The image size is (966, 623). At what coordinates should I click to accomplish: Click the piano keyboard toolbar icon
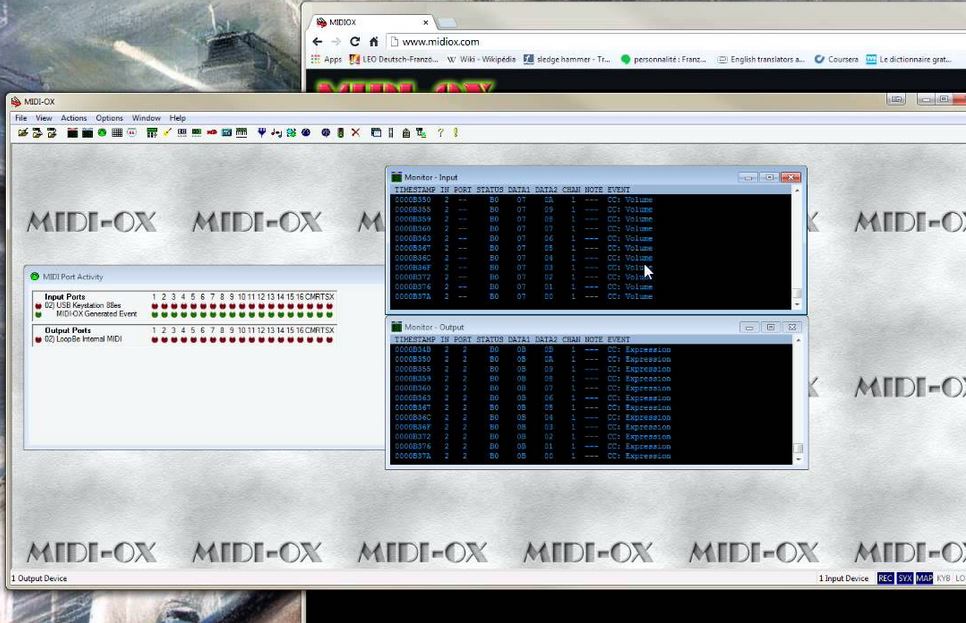point(242,132)
